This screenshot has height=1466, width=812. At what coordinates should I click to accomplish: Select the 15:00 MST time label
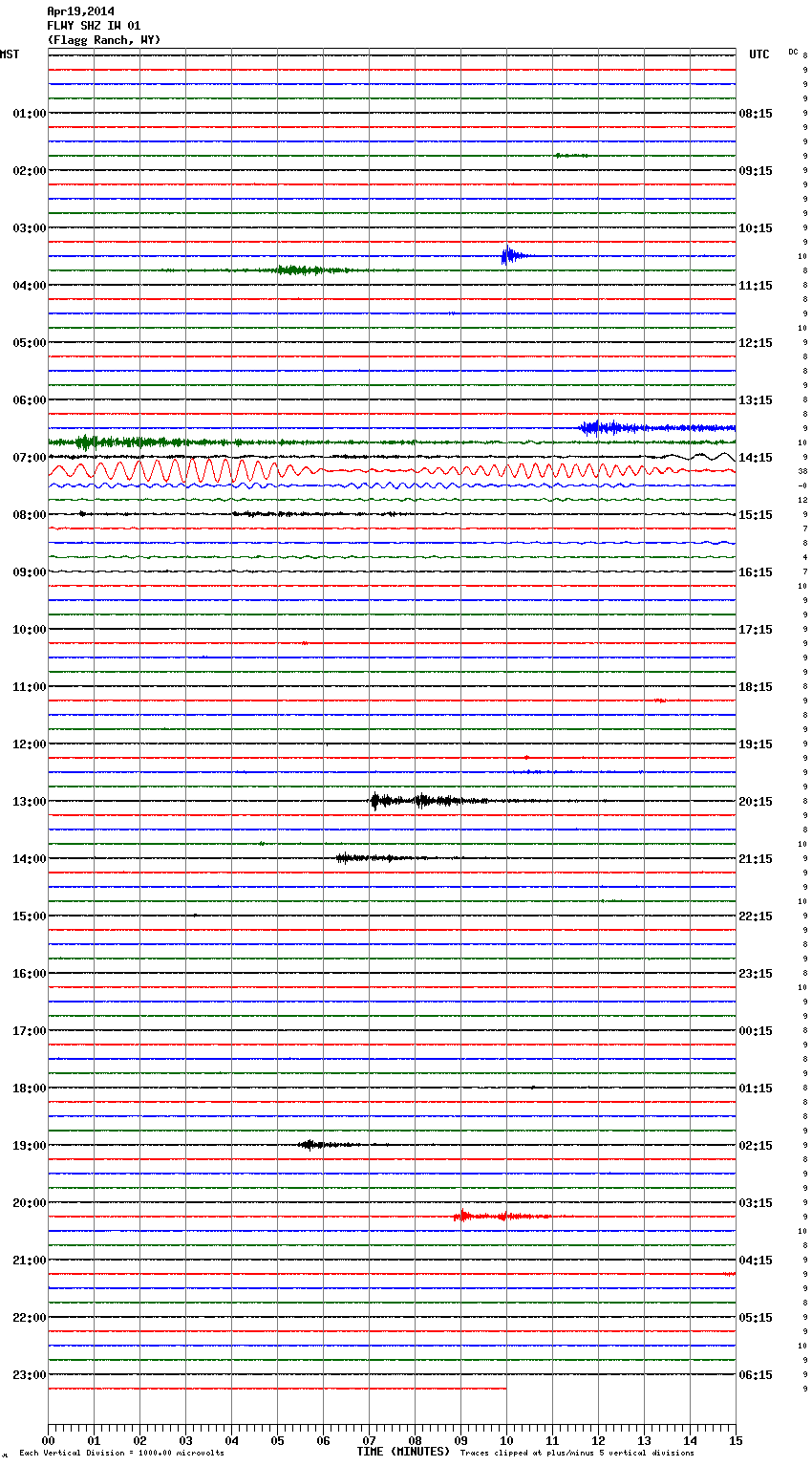point(29,916)
